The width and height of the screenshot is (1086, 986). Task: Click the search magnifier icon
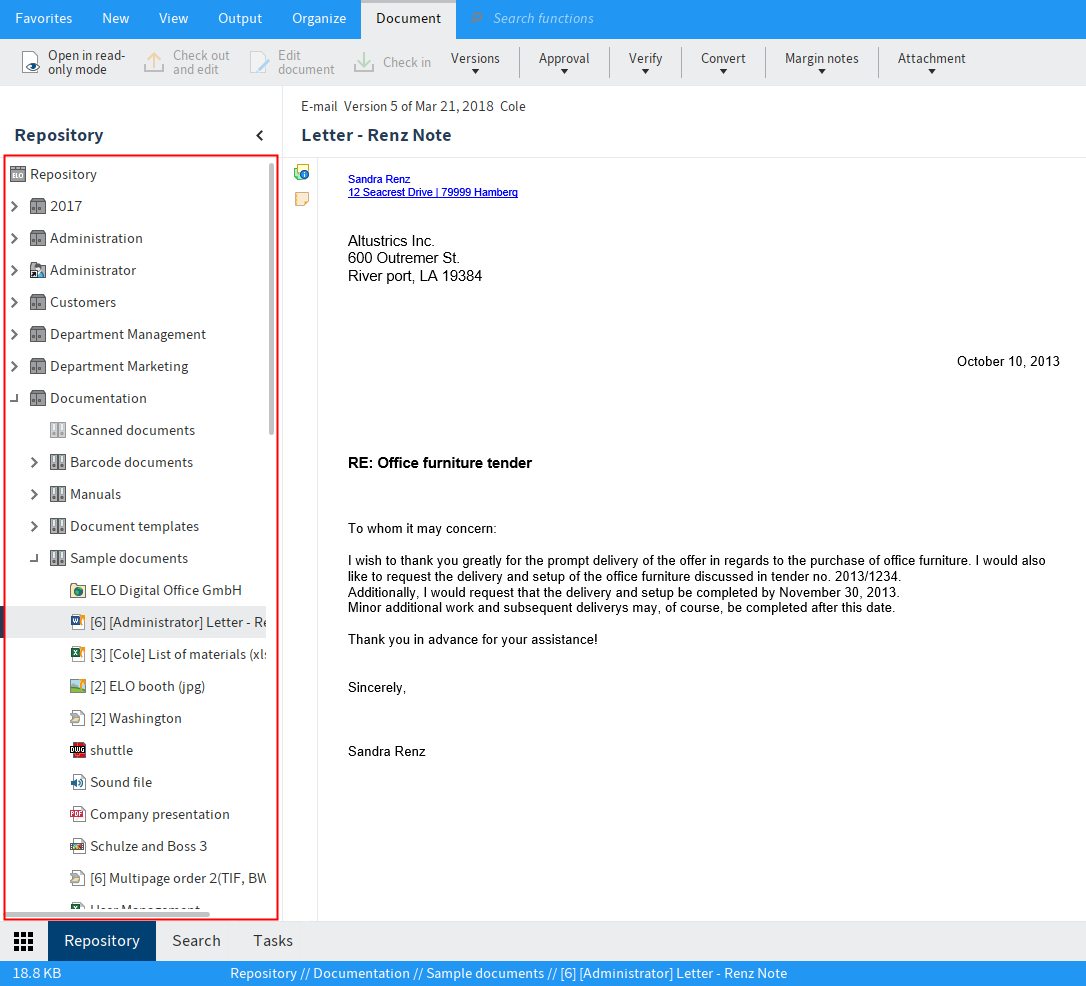click(x=477, y=19)
